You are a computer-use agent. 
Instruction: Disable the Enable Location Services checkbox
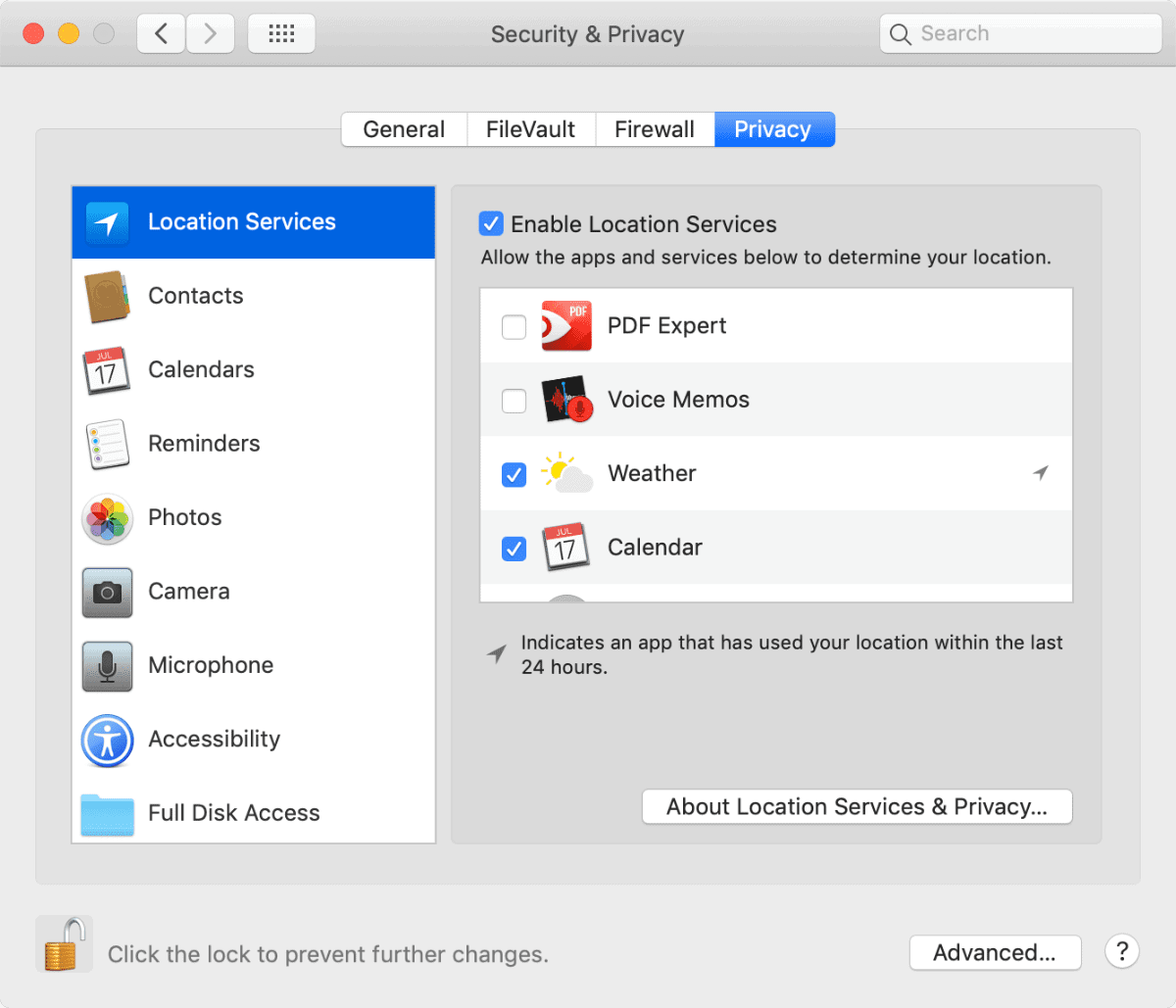click(x=491, y=224)
